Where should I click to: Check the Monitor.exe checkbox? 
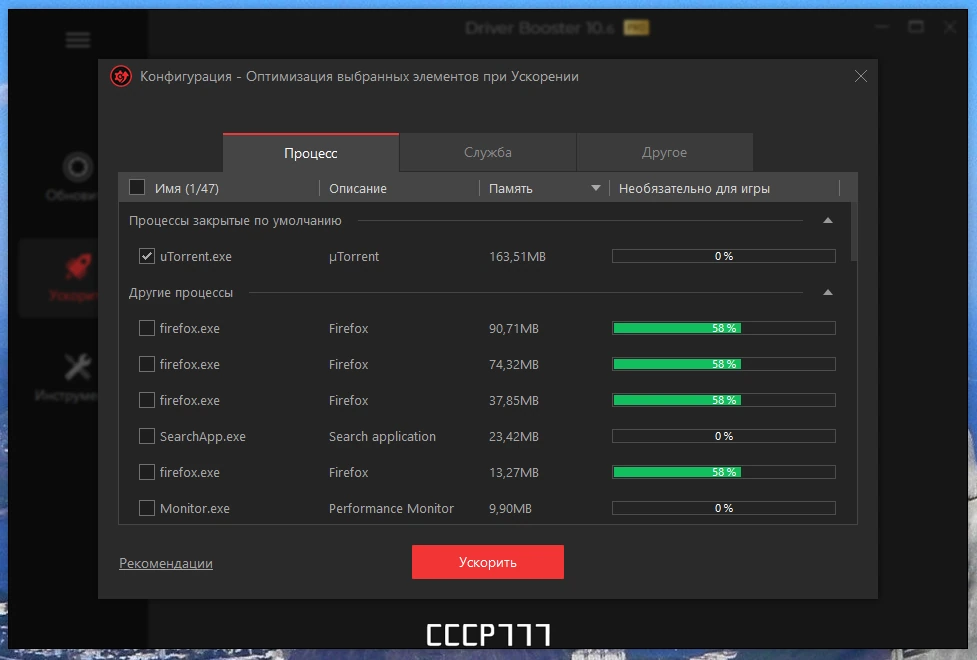point(146,509)
